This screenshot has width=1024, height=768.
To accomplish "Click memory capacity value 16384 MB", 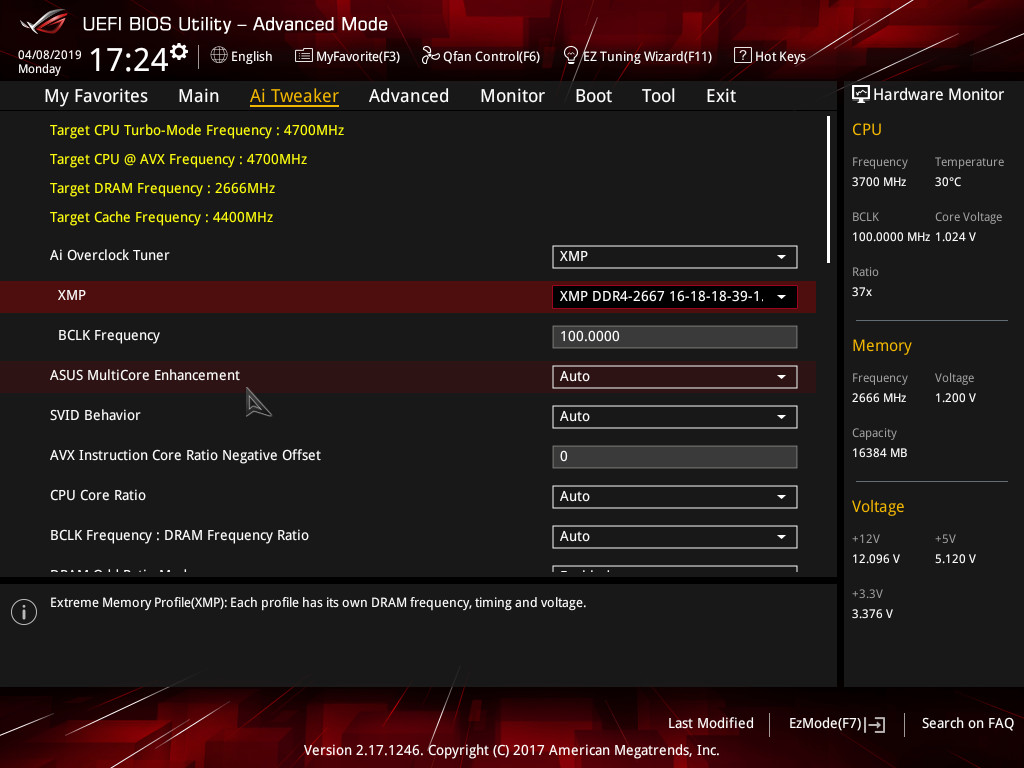I will [x=879, y=453].
